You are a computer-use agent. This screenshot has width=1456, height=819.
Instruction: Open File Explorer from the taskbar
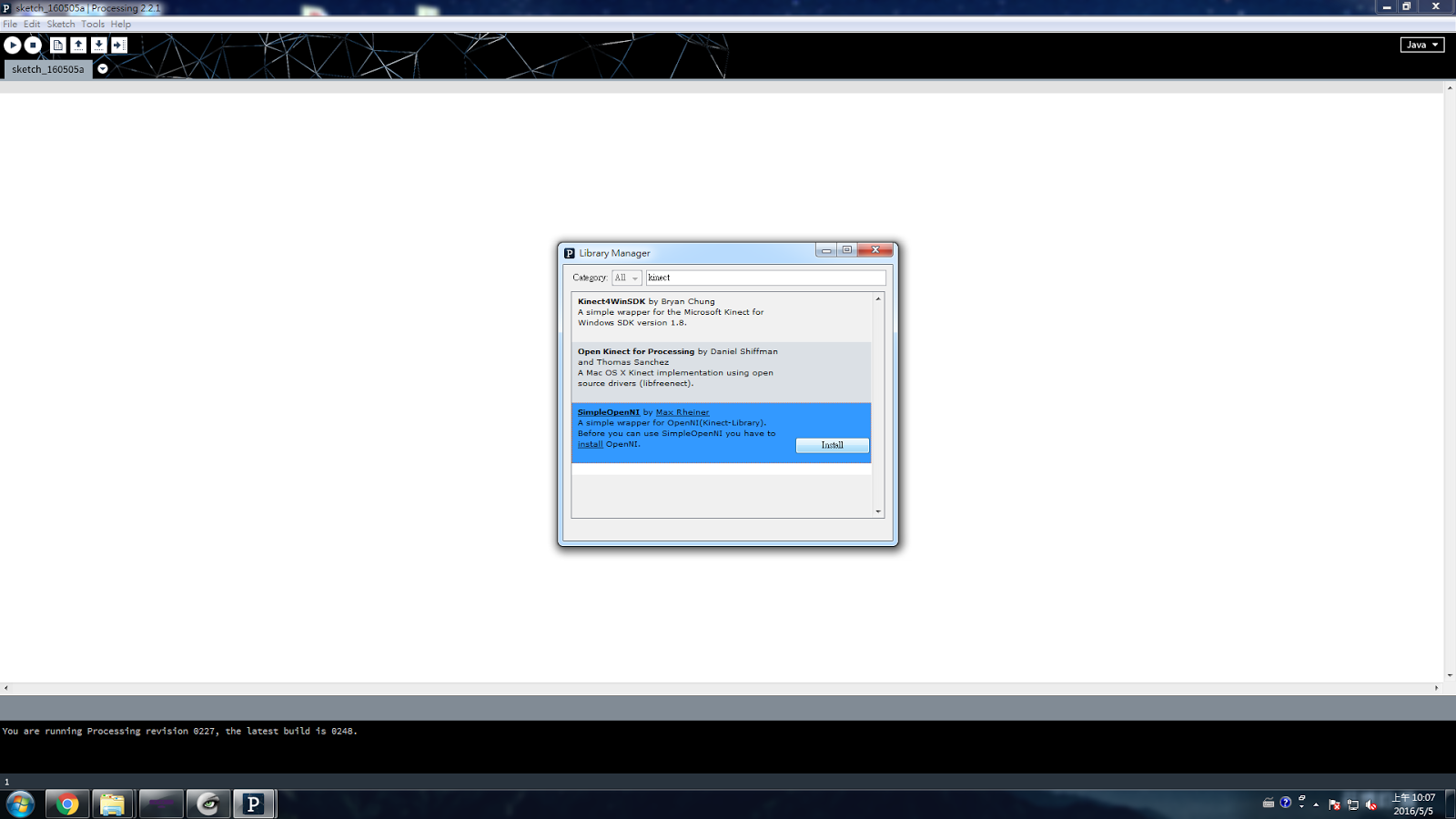112,804
